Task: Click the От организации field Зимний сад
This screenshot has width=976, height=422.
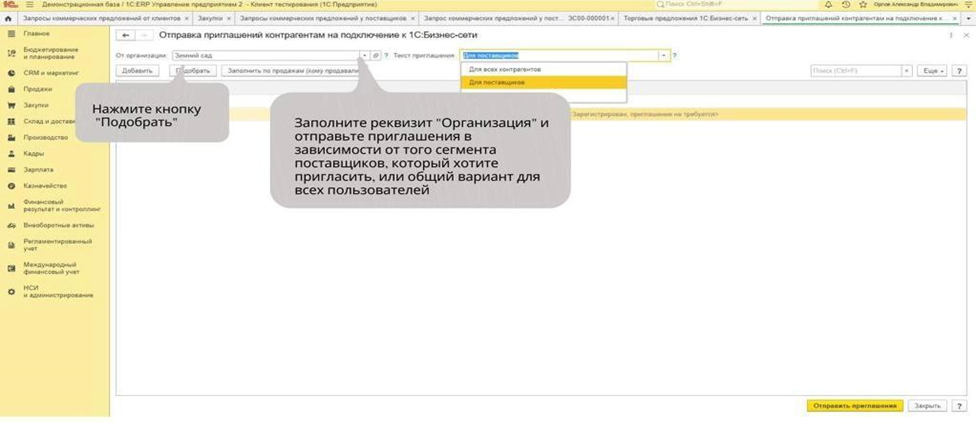Action: tap(266, 55)
